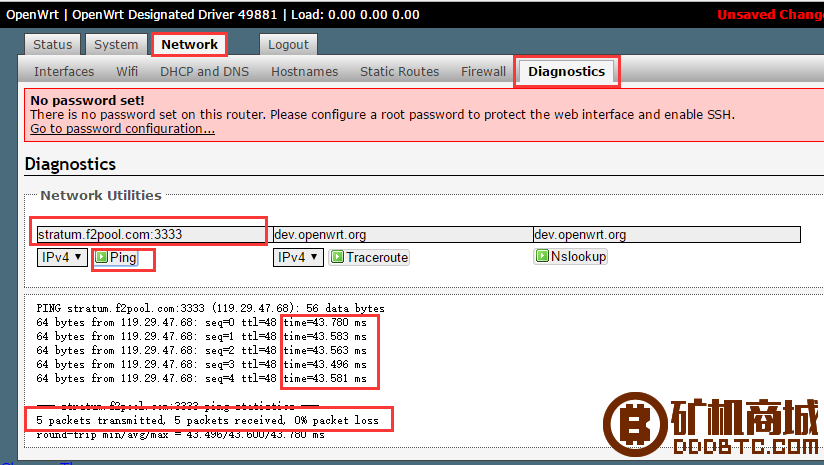The height and width of the screenshot is (465, 824).
Task: Click the Logout tab
Action: 288,45
